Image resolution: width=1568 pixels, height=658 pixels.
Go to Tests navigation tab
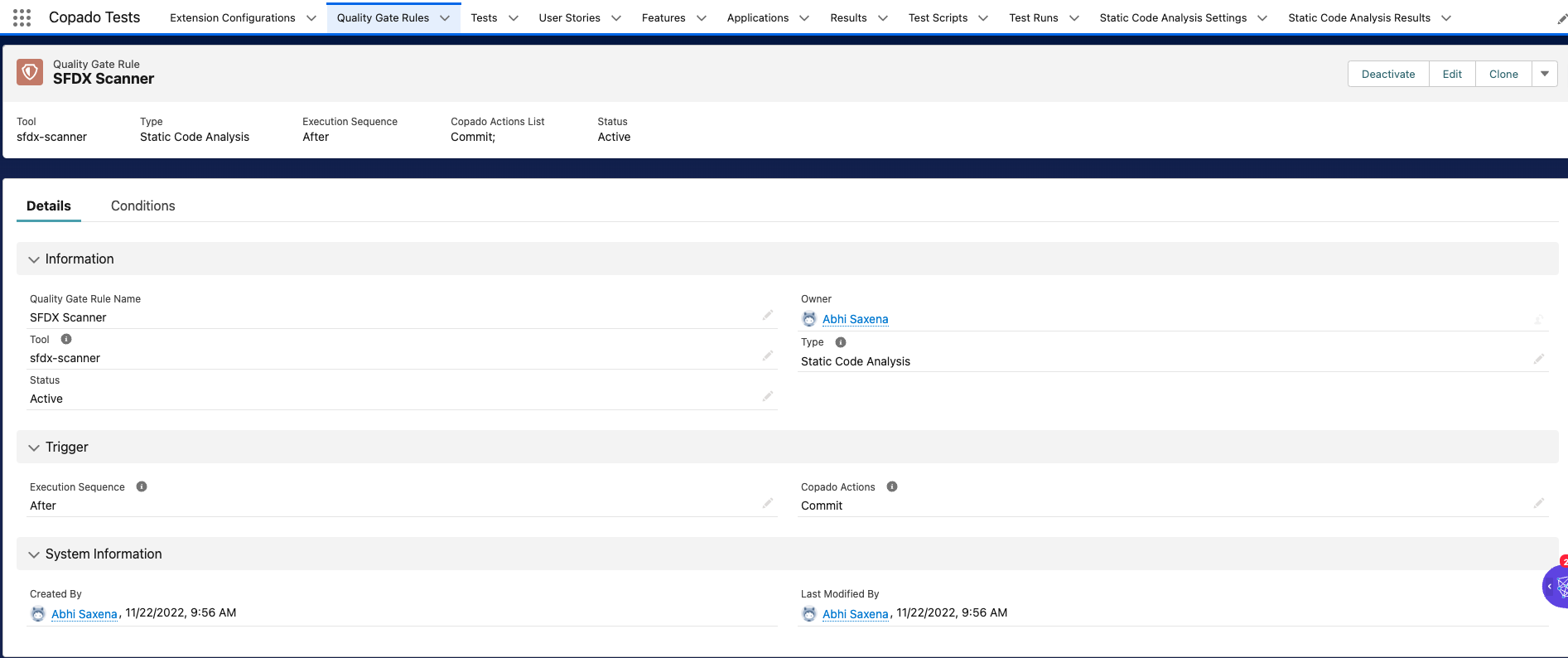click(x=484, y=18)
